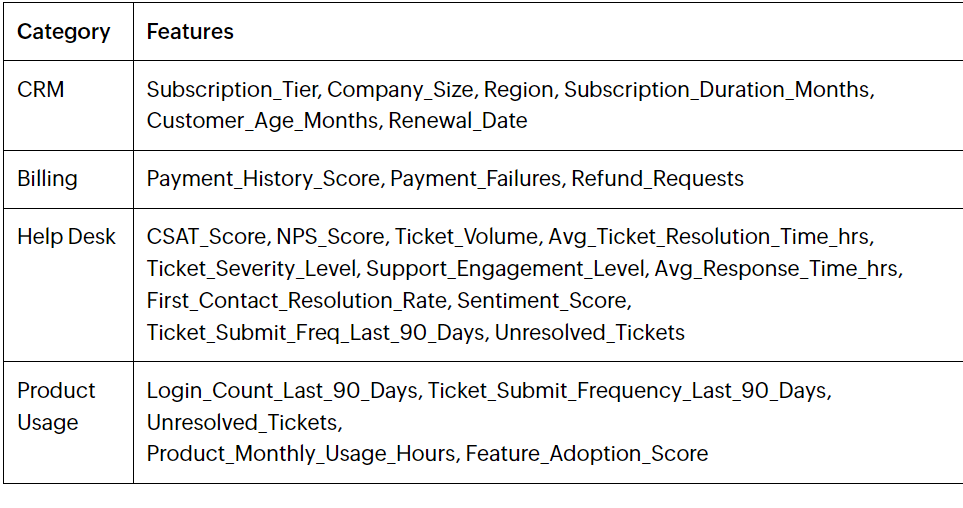Select the CRM category cell

click(41, 90)
